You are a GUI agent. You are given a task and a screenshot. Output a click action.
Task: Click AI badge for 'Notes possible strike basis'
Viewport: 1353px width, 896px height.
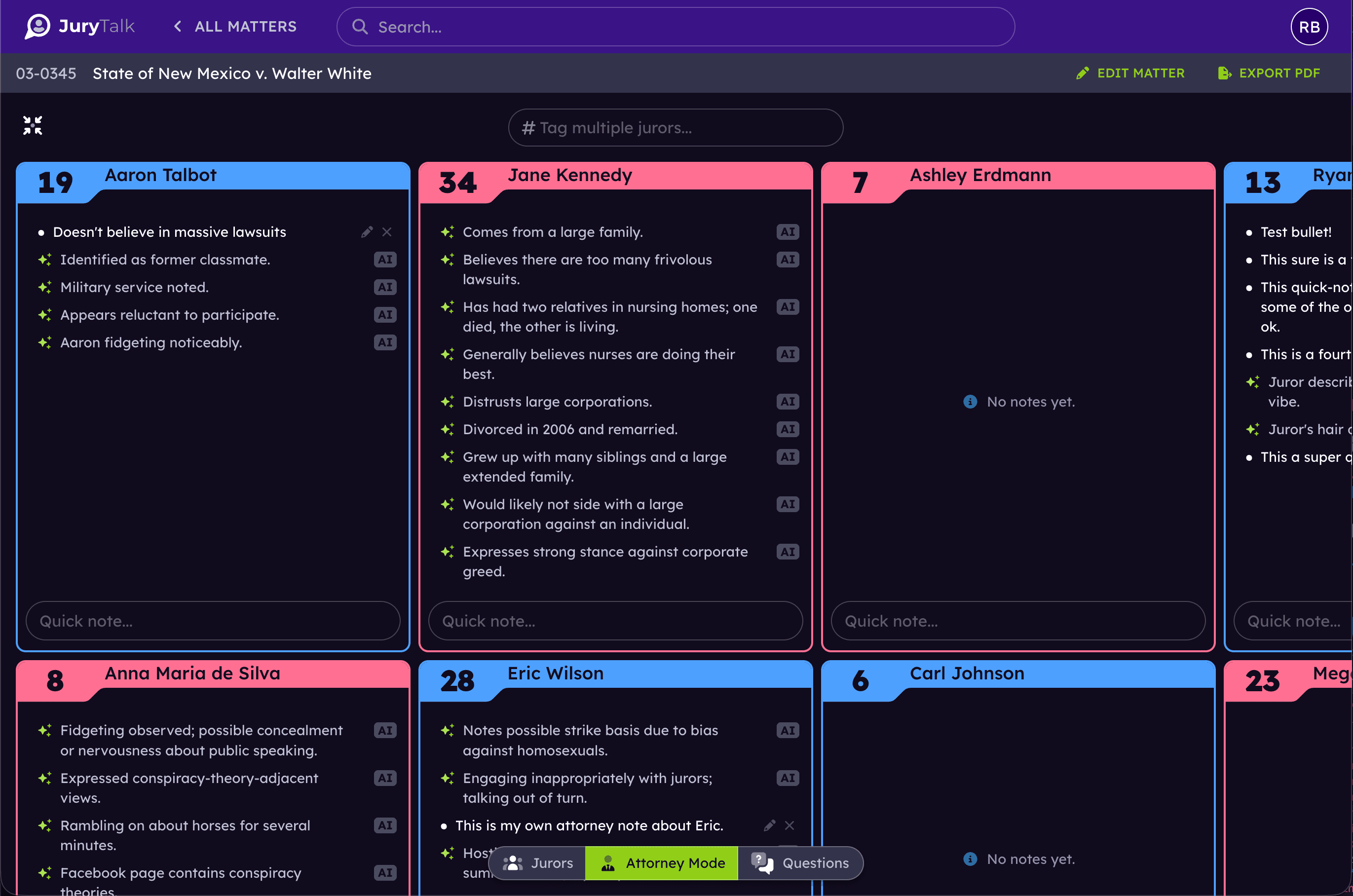788,730
